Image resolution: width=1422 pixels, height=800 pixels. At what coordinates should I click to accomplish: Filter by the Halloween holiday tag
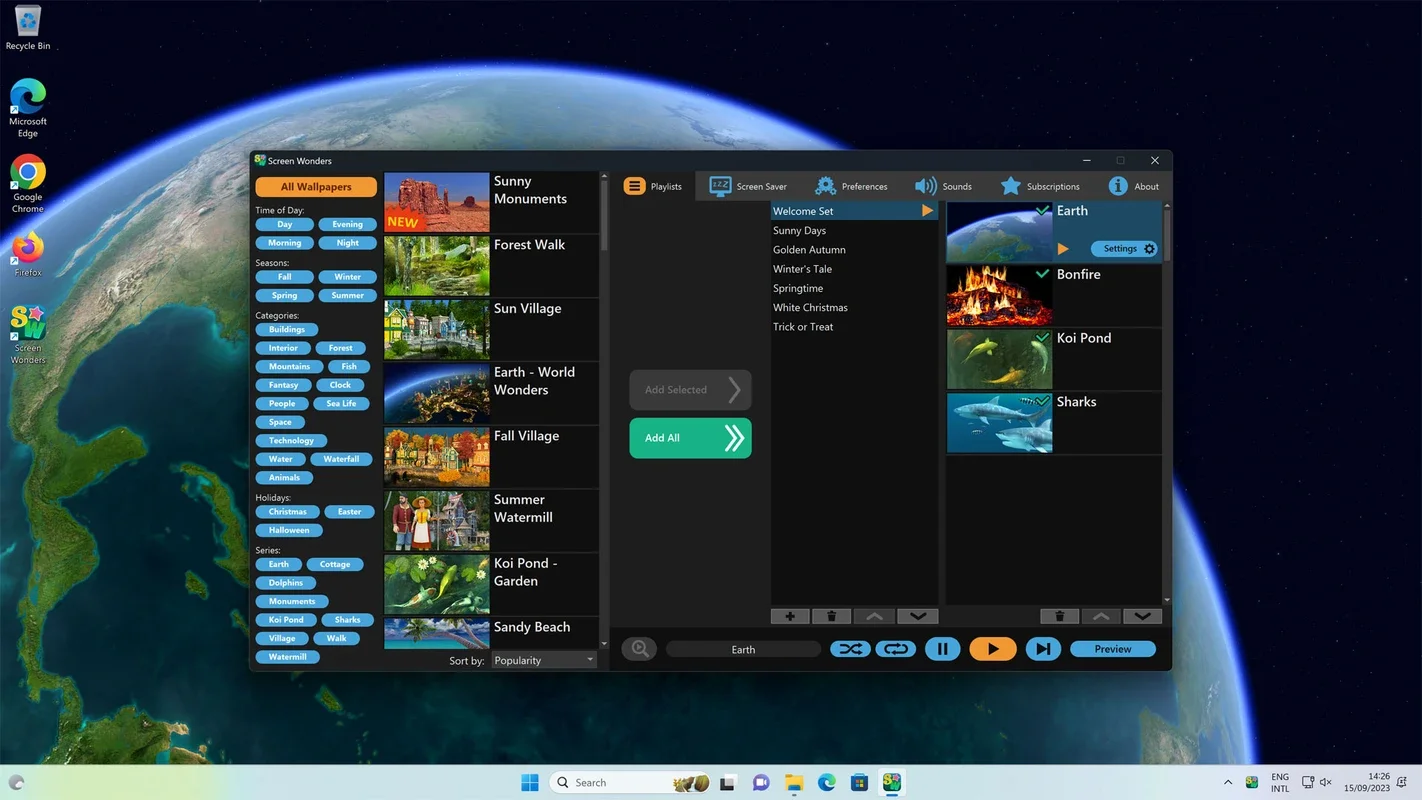[289, 530]
